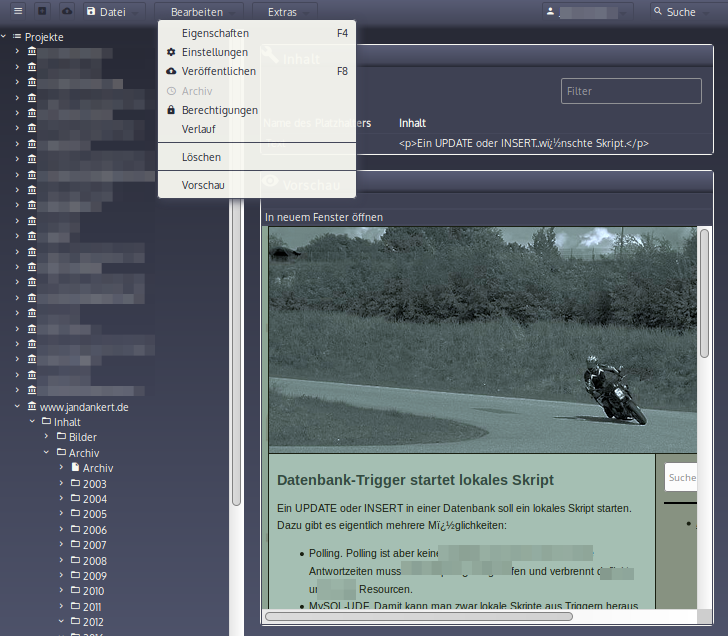Click the add-new icon in top toolbar
Viewport: 728px width, 636px height.
42,11
